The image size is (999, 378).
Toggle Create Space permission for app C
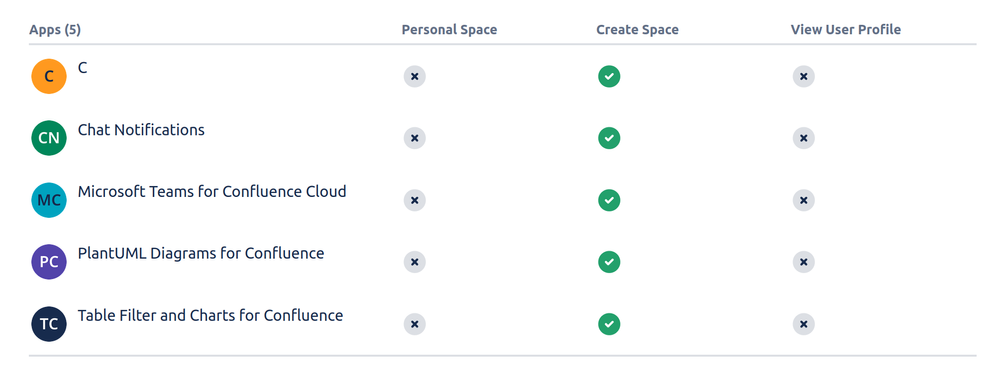(609, 76)
